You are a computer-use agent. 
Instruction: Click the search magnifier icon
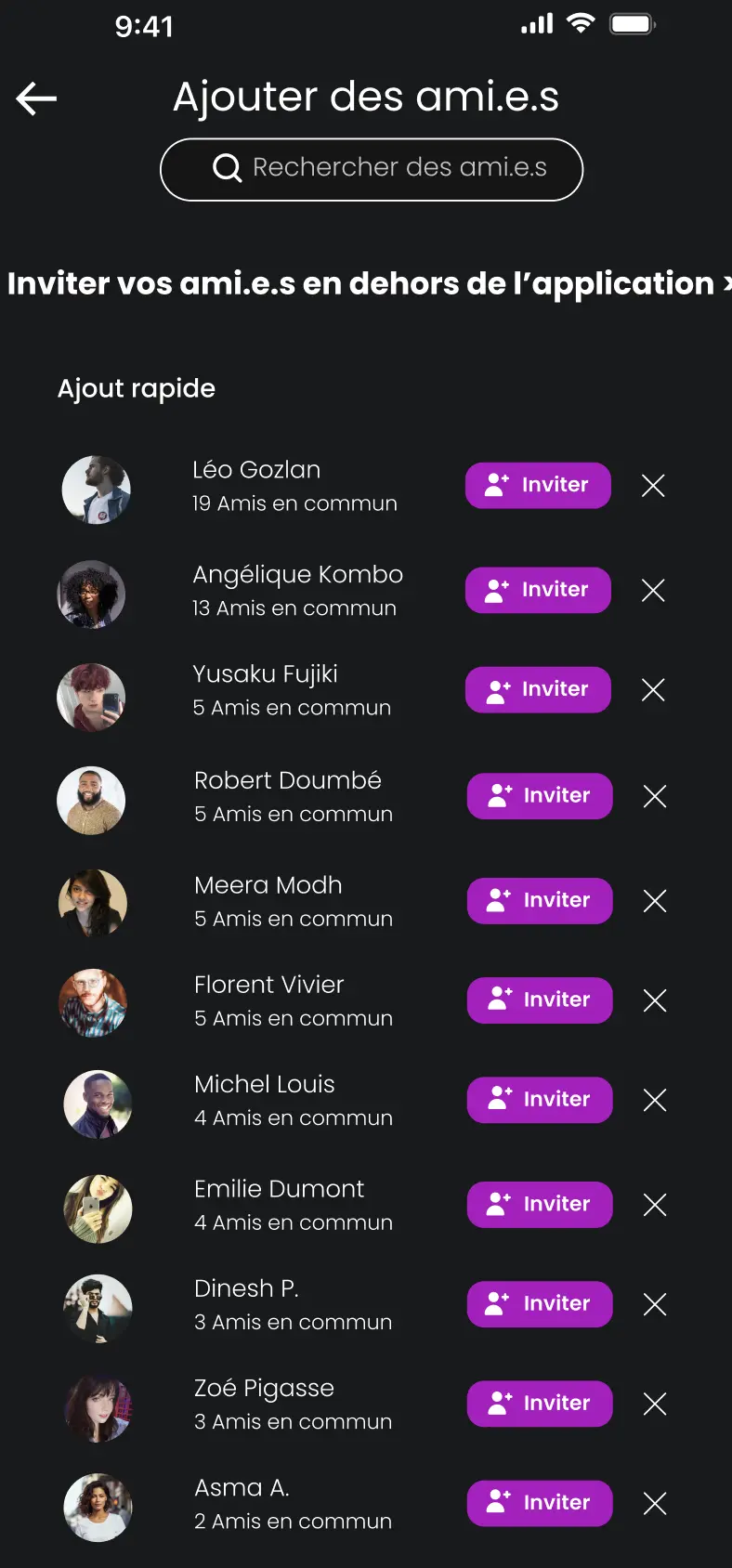(x=227, y=168)
